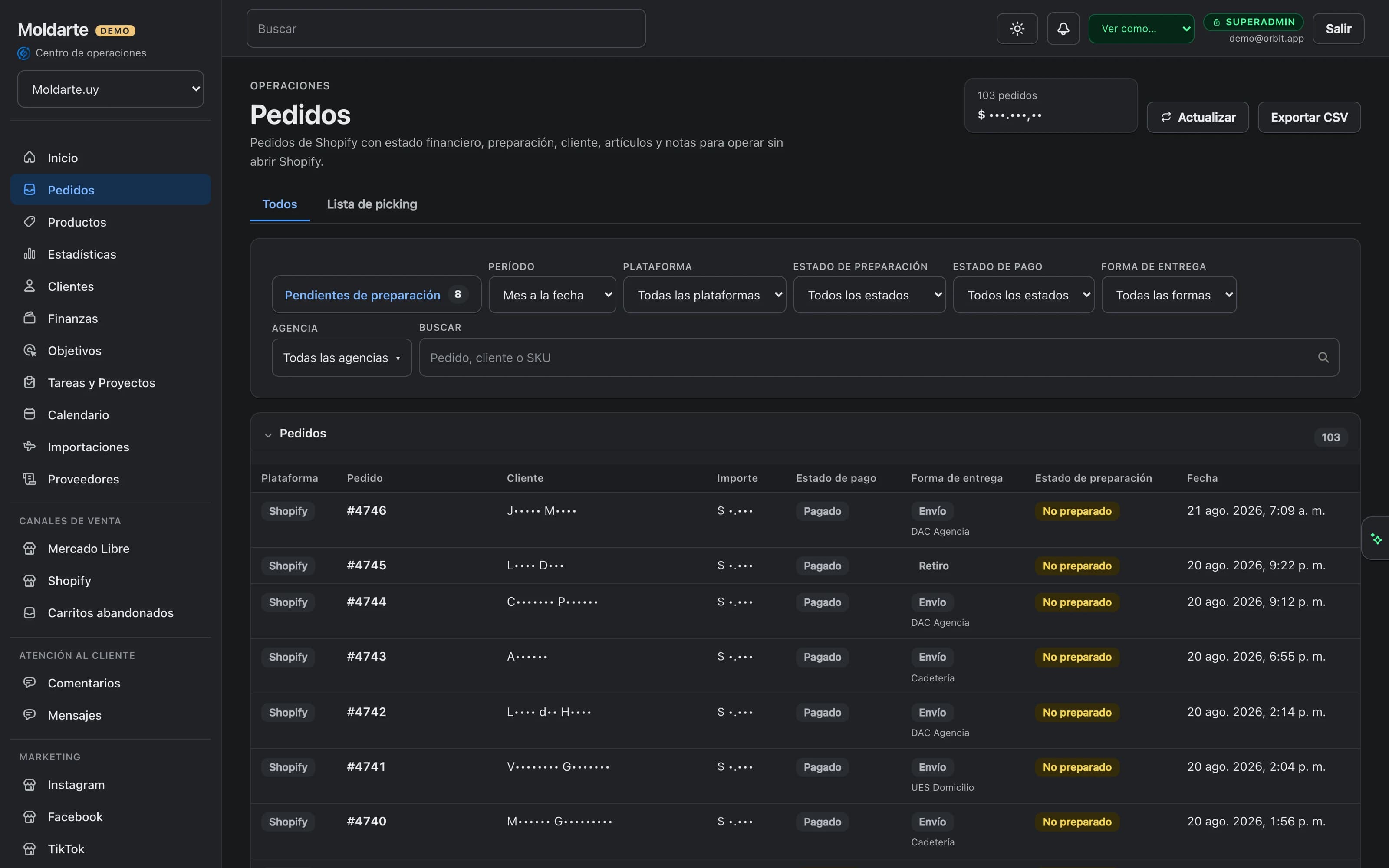Click the Carritos abandonados icon
The image size is (1389, 868).
tap(30, 612)
